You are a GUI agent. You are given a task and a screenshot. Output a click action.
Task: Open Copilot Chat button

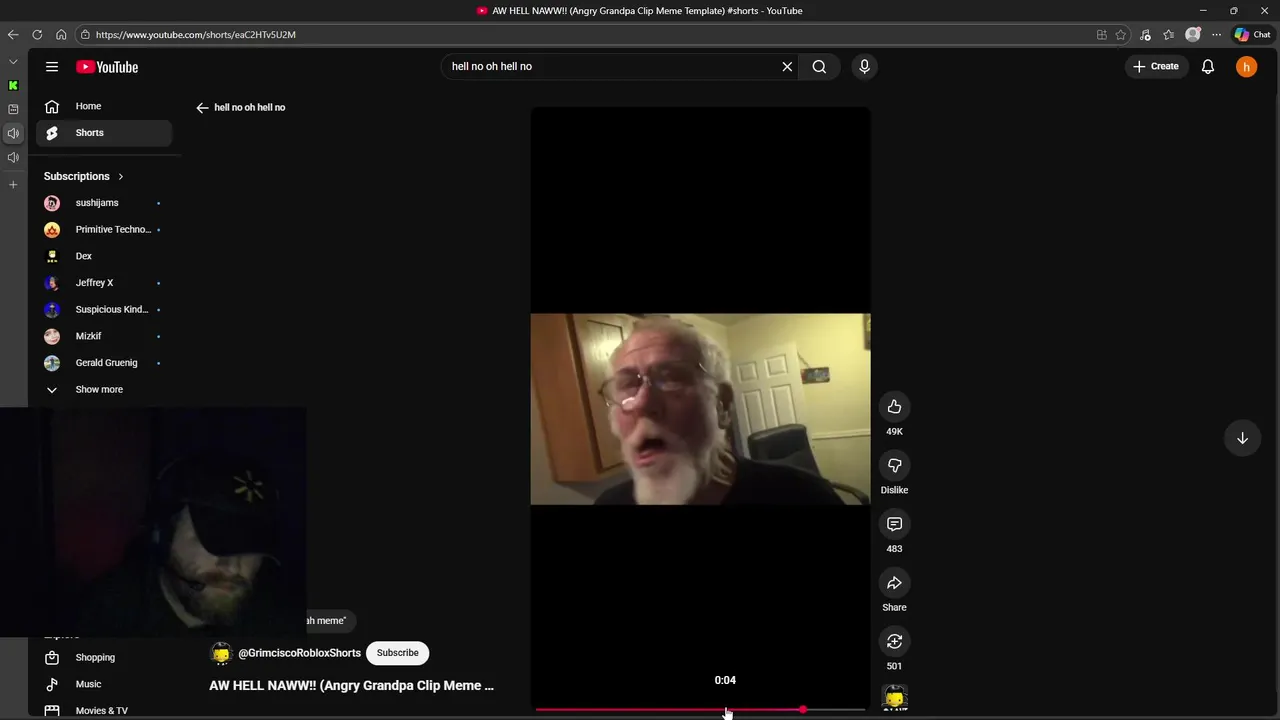(x=1252, y=35)
